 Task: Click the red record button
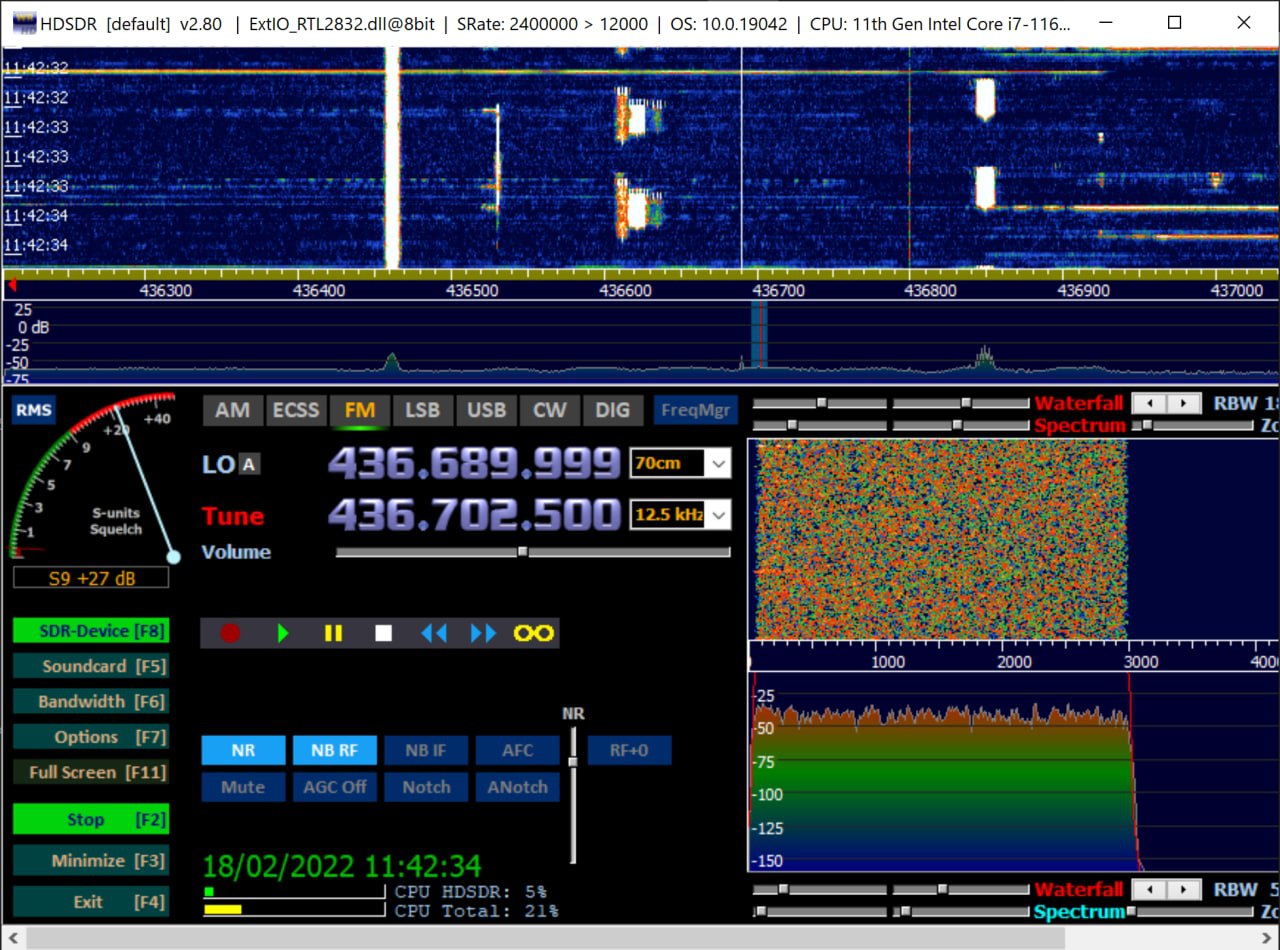[x=230, y=633]
